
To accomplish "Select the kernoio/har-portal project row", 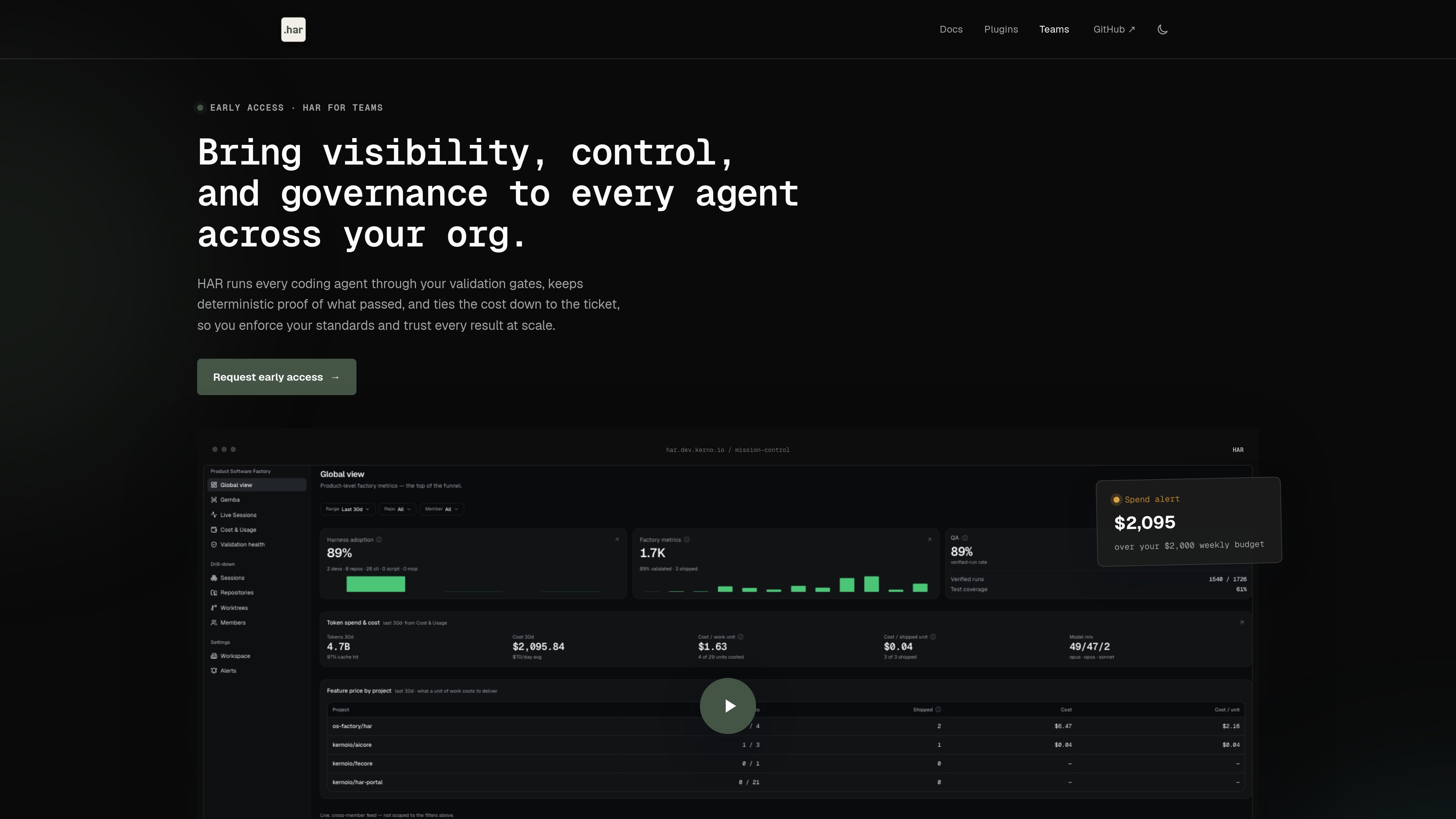I will point(786,782).
